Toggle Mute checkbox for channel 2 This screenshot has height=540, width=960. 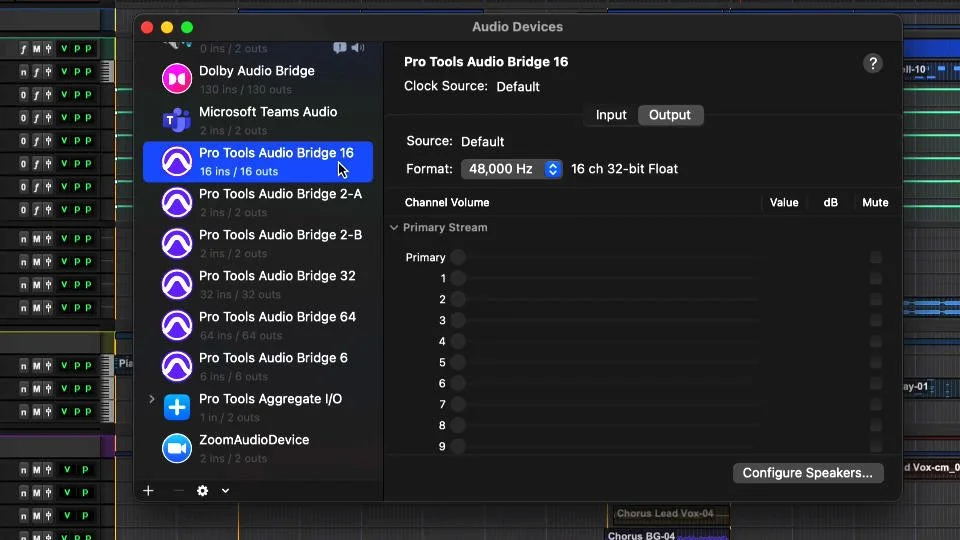(876, 299)
